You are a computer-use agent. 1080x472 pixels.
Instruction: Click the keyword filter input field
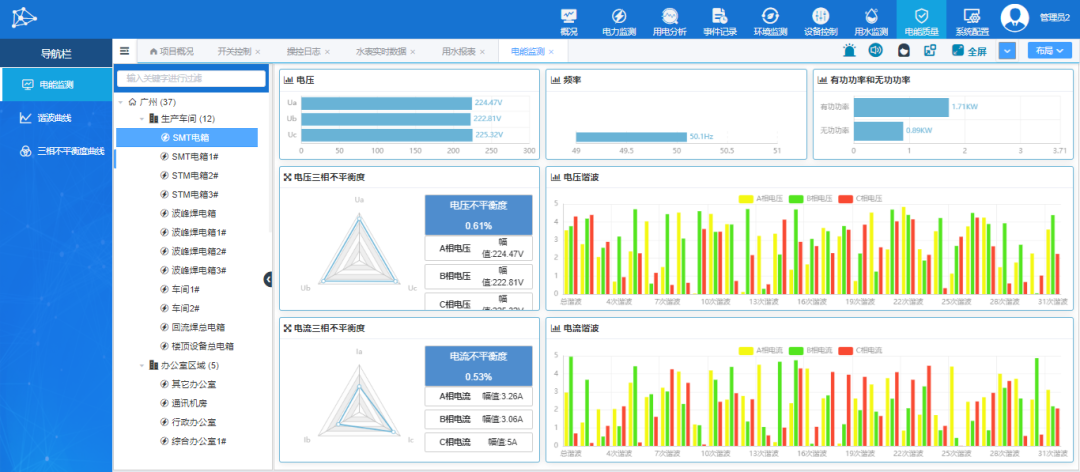(191, 78)
